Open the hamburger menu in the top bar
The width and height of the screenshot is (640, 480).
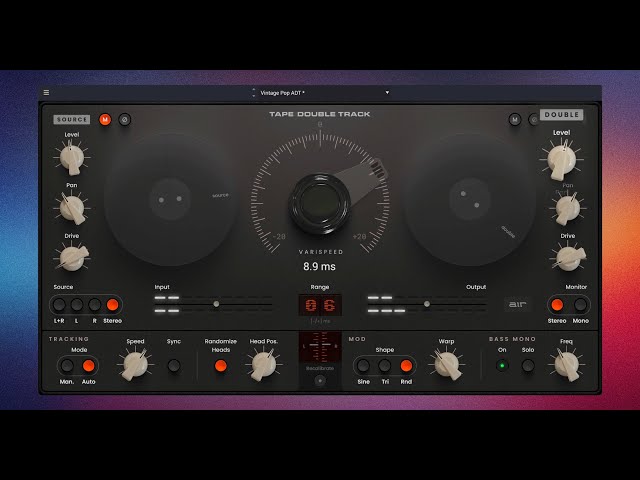click(x=46, y=93)
